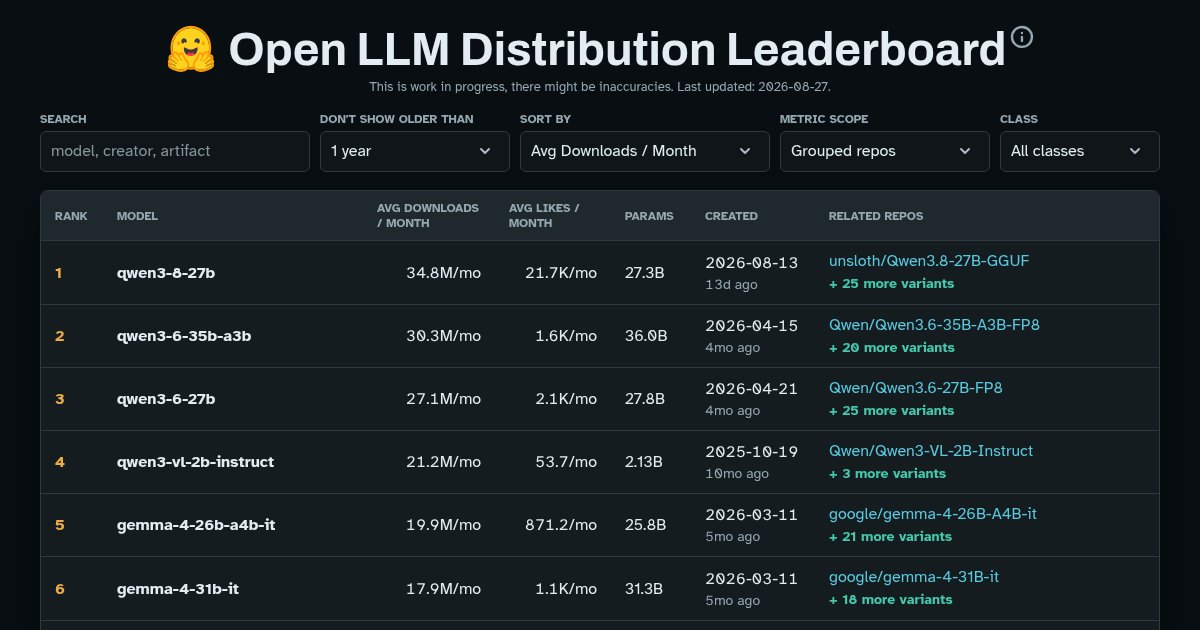Open the google/gemma-4-31B-it repo link
Image resolution: width=1200 pixels, height=630 pixels.
tap(914, 577)
